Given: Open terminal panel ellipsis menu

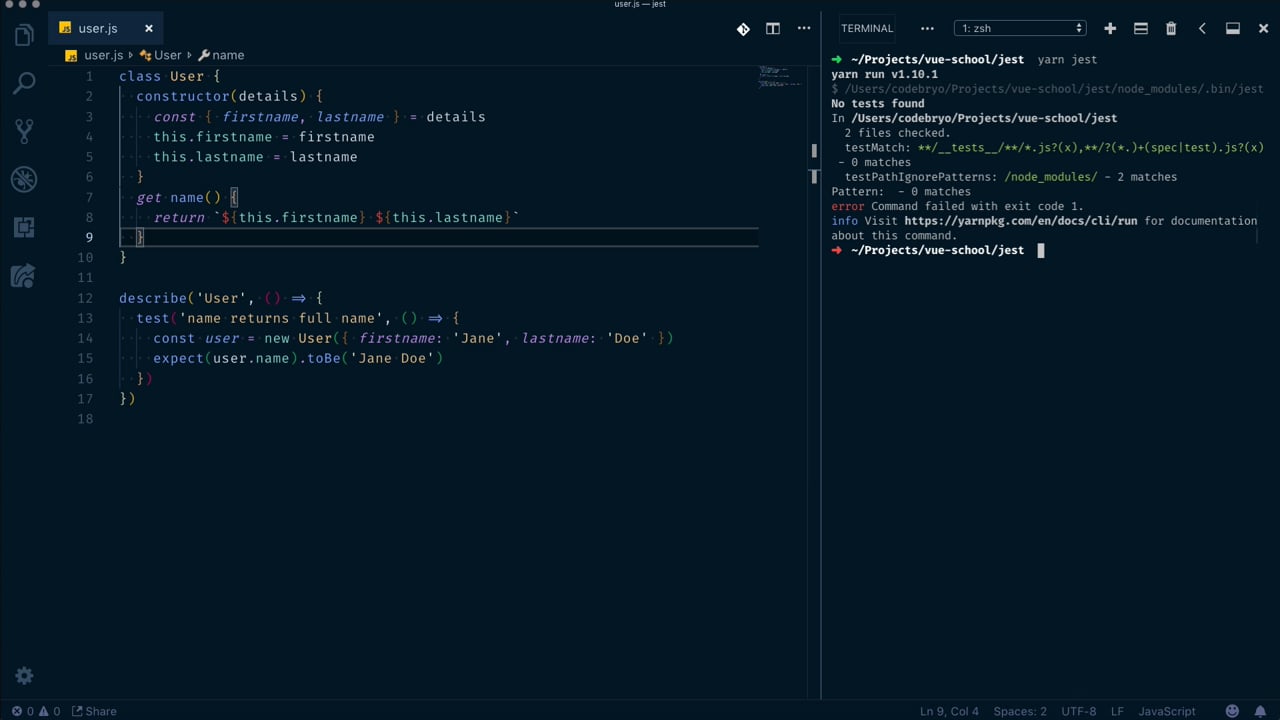Looking at the screenshot, I should click(927, 29).
